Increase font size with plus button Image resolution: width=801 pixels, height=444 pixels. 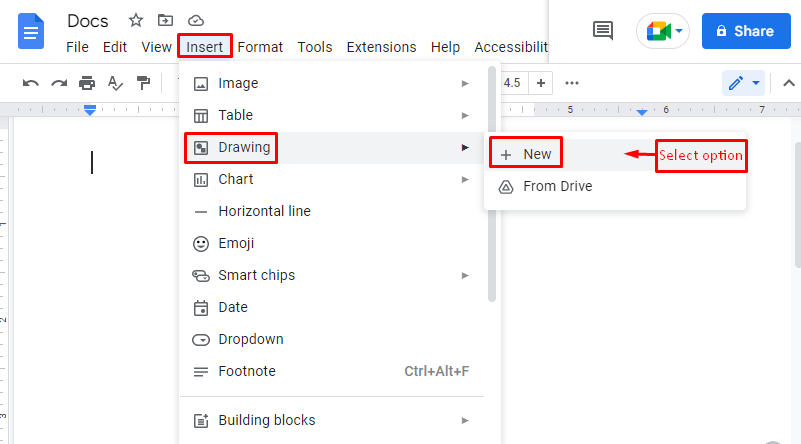541,83
